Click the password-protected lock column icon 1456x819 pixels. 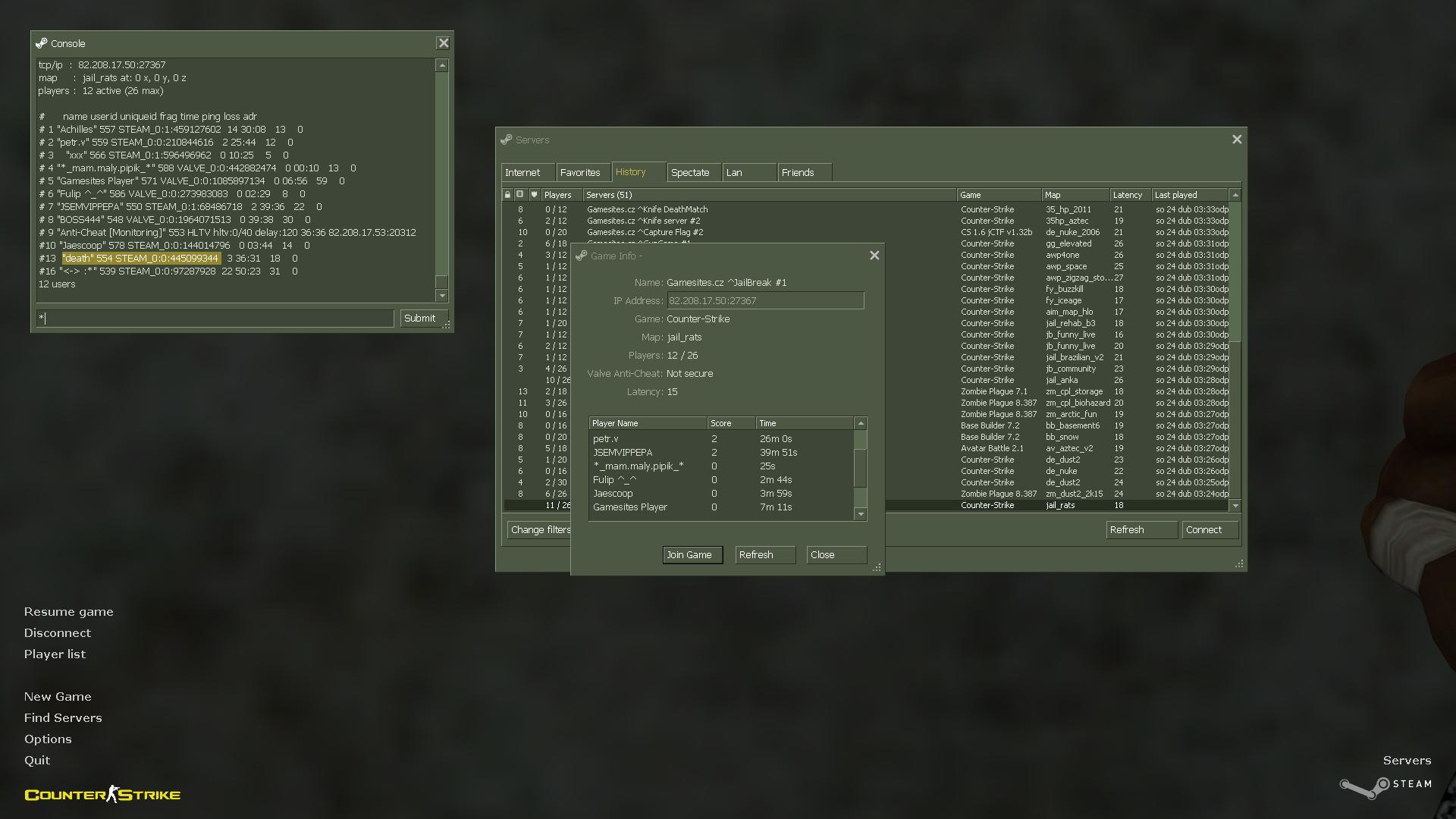click(x=507, y=195)
